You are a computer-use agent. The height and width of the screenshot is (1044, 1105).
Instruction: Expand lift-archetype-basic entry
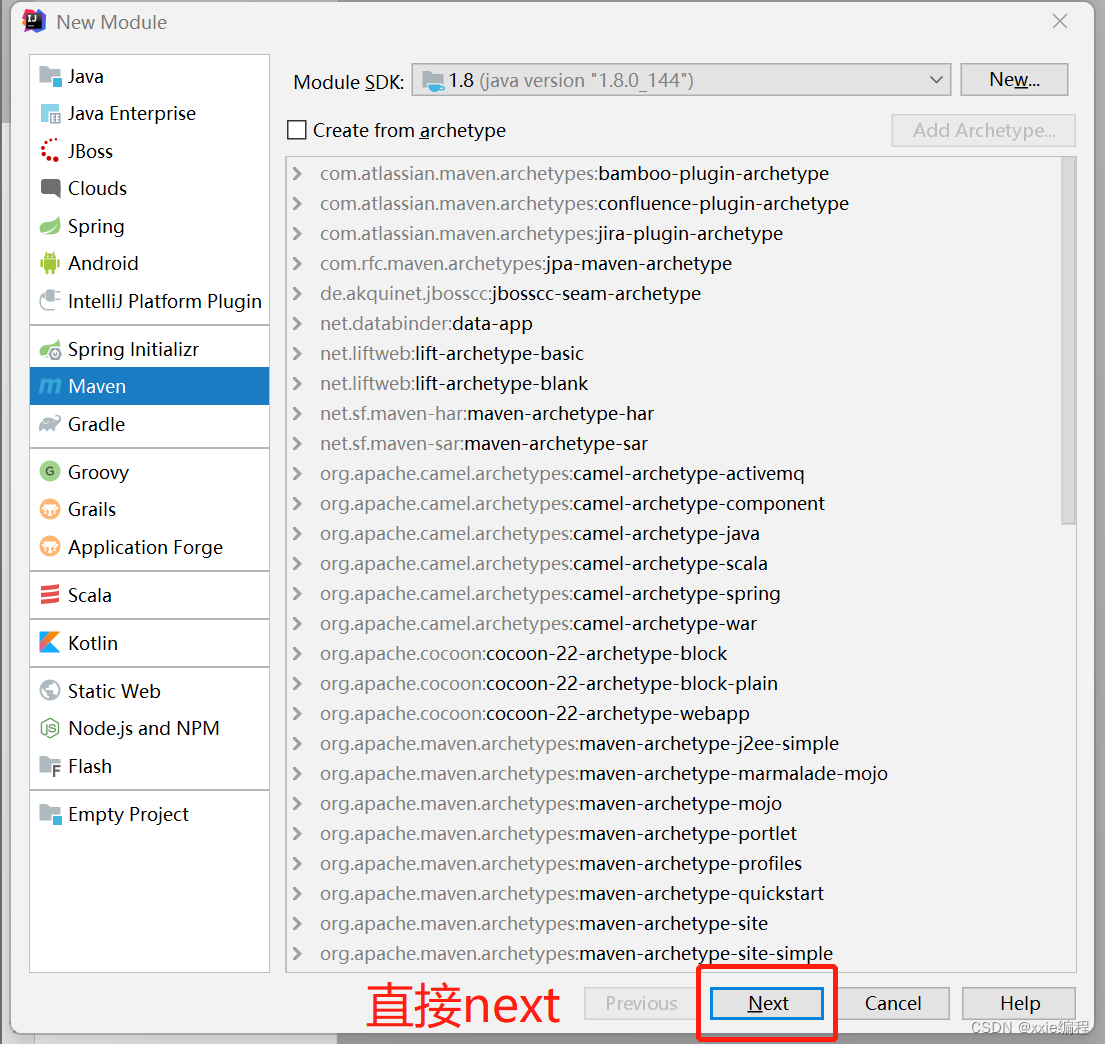pos(297,353)
